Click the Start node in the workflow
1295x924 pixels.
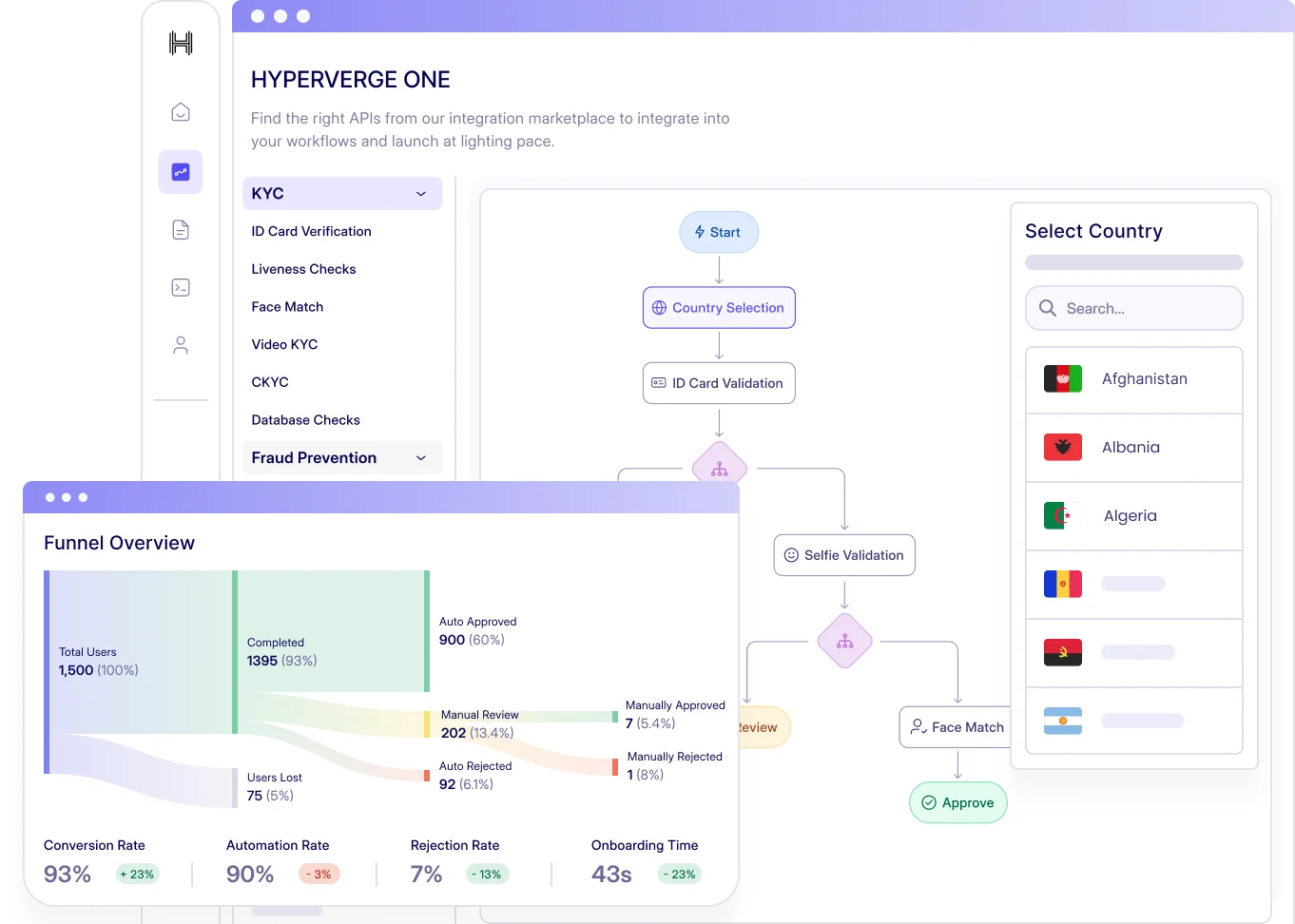[x=719, y=232]
